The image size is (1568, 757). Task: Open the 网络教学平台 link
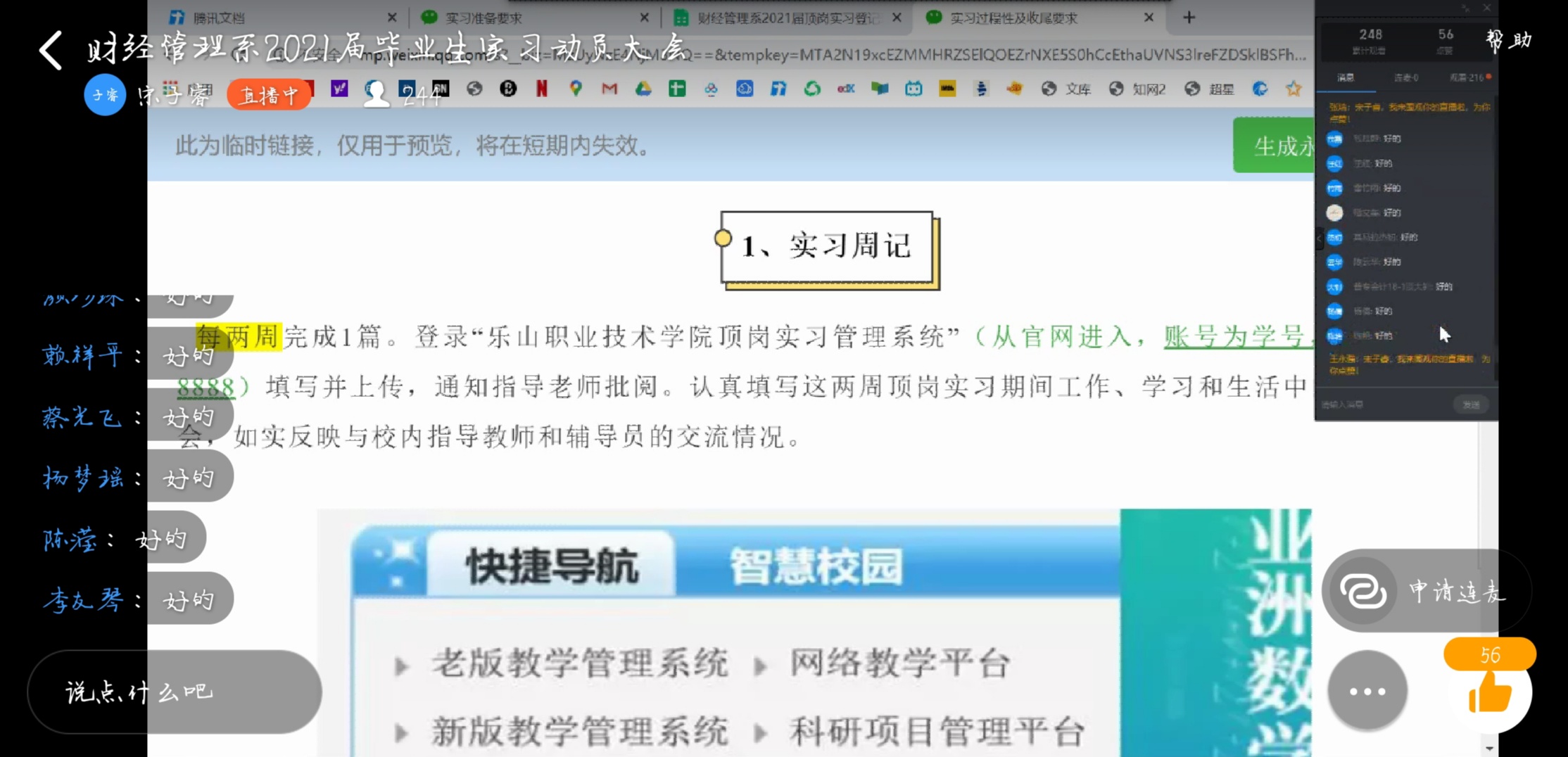point(899,663)
